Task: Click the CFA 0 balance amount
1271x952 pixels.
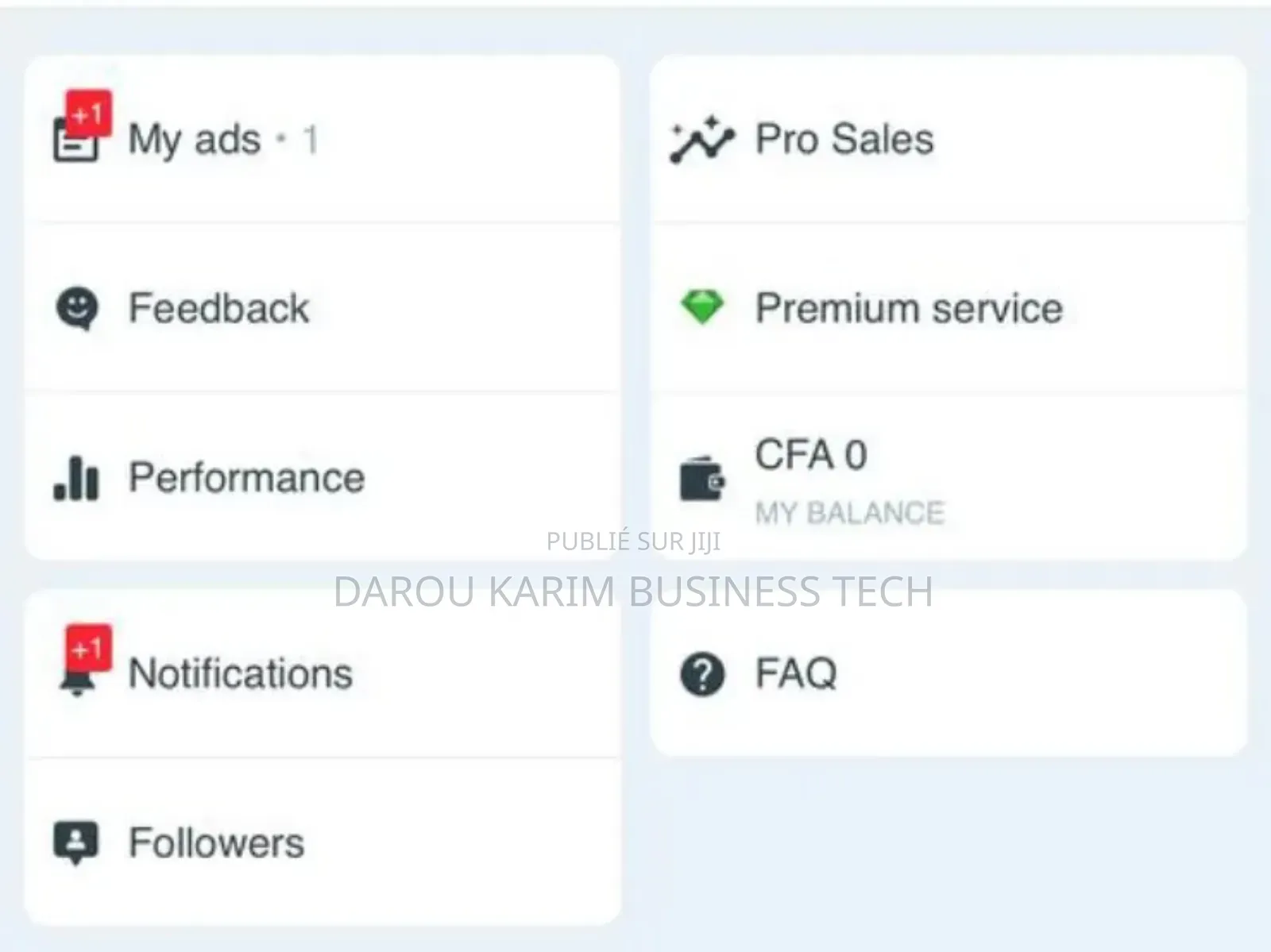Action: click(x=811, y=456)
